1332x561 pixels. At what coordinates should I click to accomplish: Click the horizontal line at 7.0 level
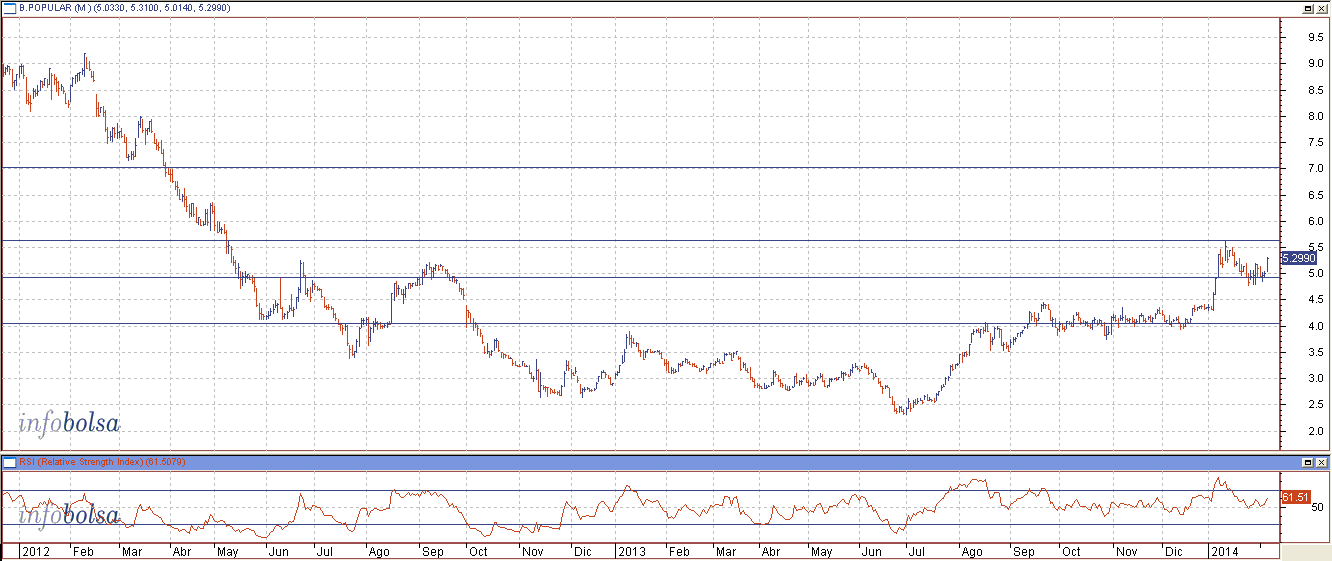coord(640,168)
